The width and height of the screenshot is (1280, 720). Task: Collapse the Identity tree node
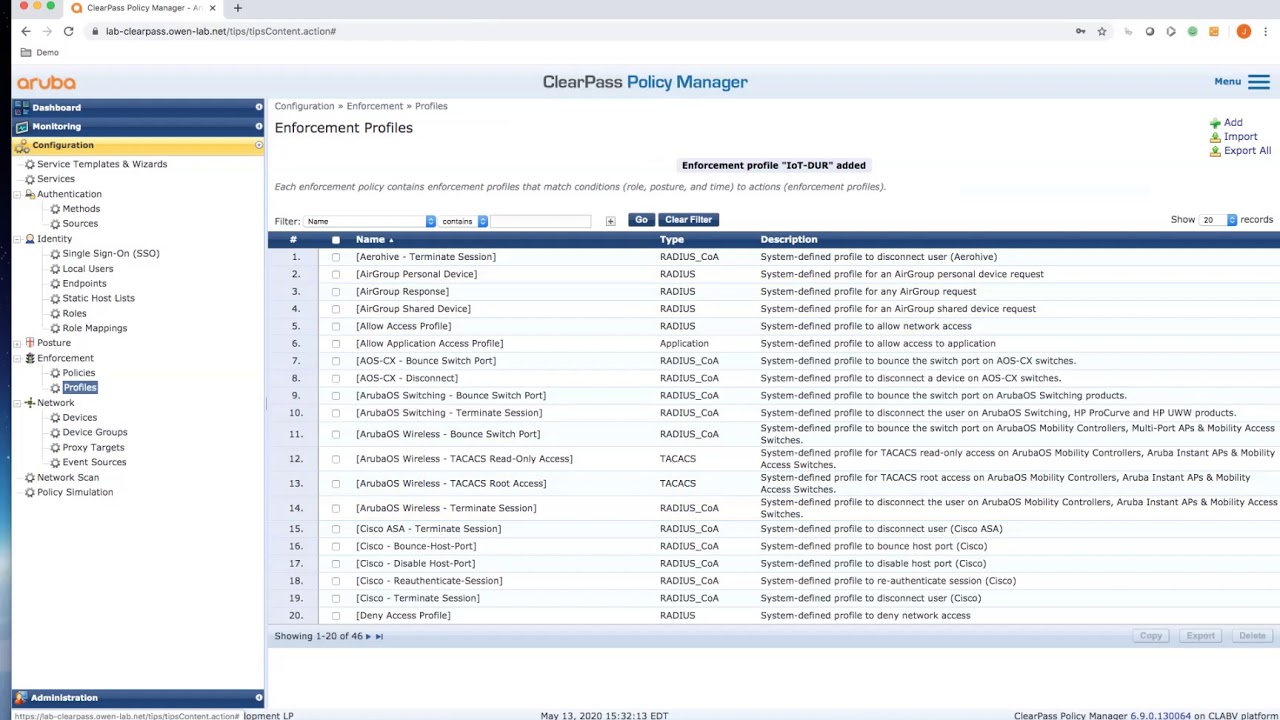click(17, 239)
